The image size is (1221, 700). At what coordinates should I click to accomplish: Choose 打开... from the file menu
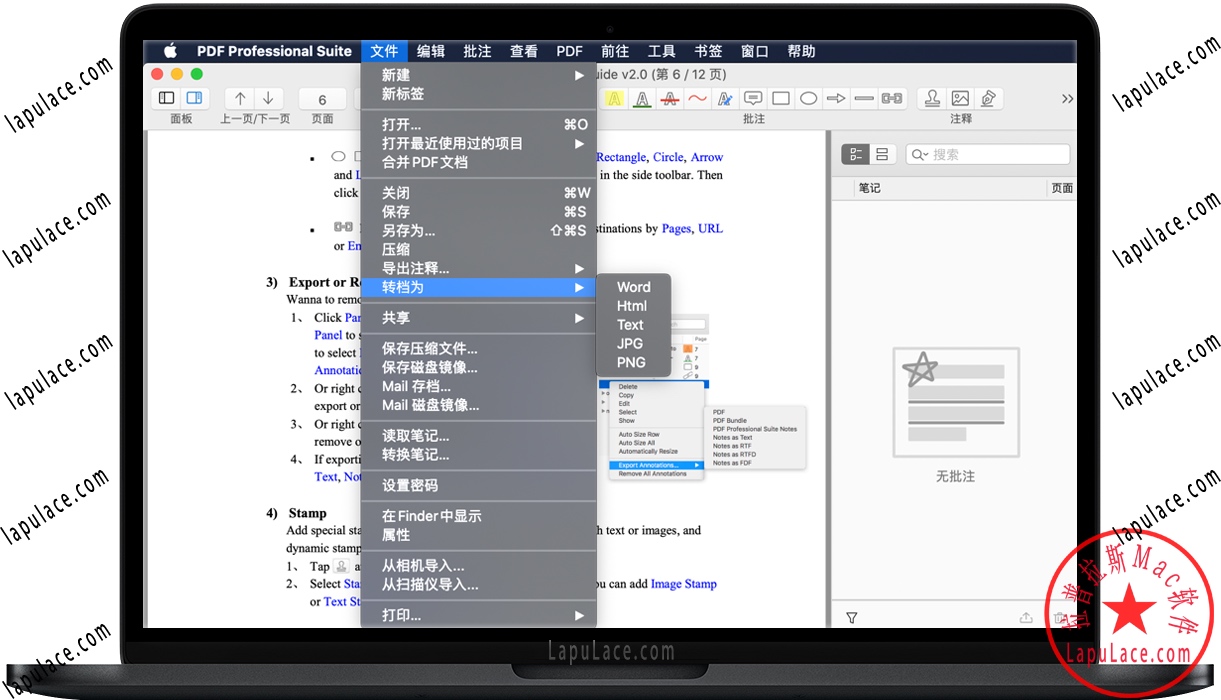[478, 125]
